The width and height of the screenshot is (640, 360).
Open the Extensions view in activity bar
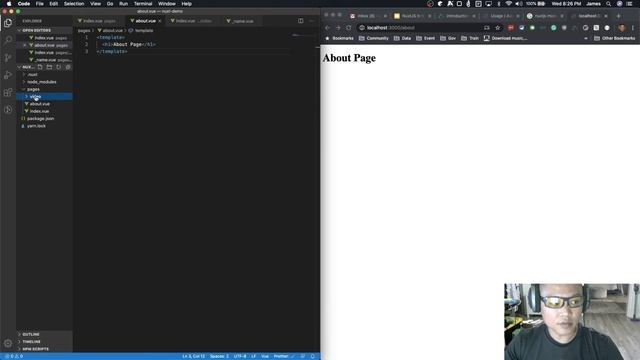[x=8, y=92]
